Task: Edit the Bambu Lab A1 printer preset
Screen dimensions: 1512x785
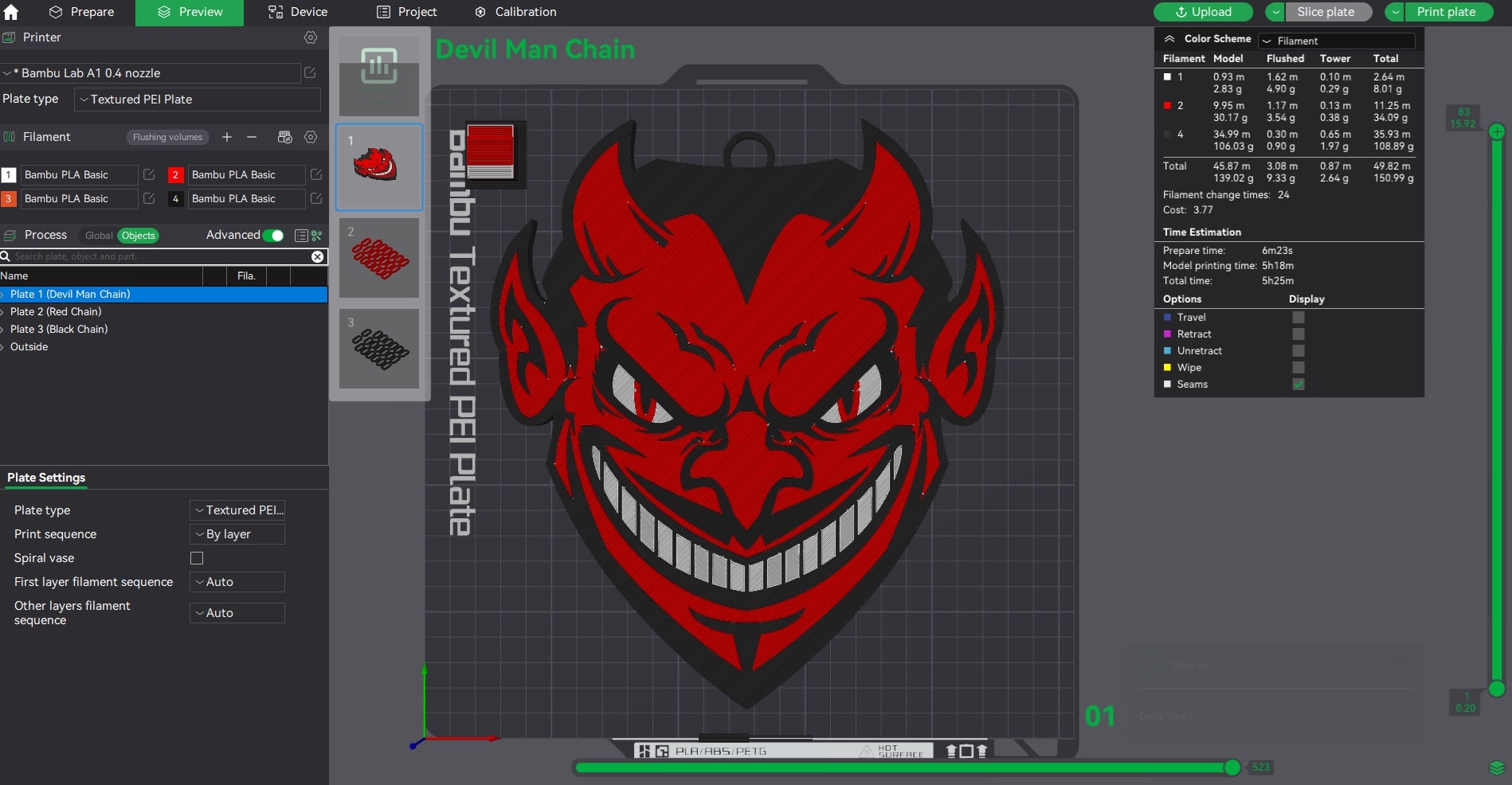Action: (x=311, y=72)
